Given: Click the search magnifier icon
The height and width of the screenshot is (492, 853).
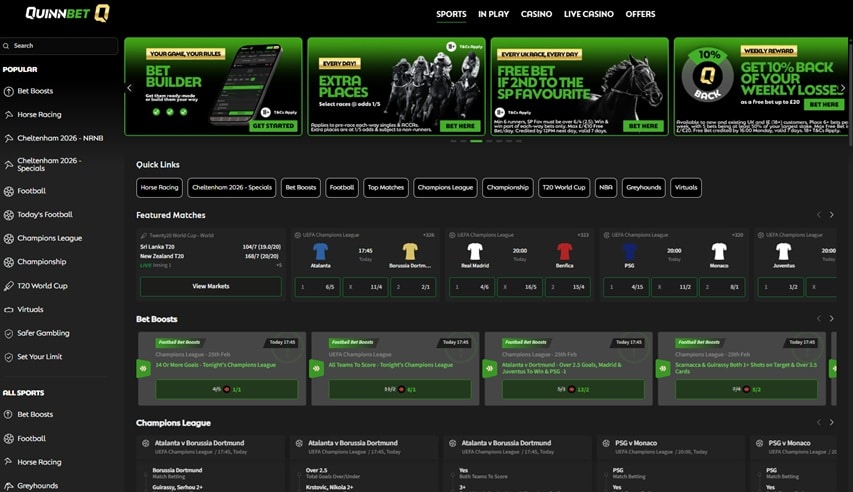Looking at the screenshot, I should [x=6, y=46].
